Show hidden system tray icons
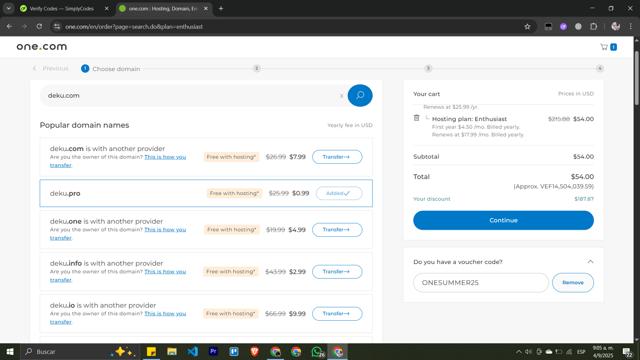This screenshot has width=640, height=360. [x=518, y=351]
